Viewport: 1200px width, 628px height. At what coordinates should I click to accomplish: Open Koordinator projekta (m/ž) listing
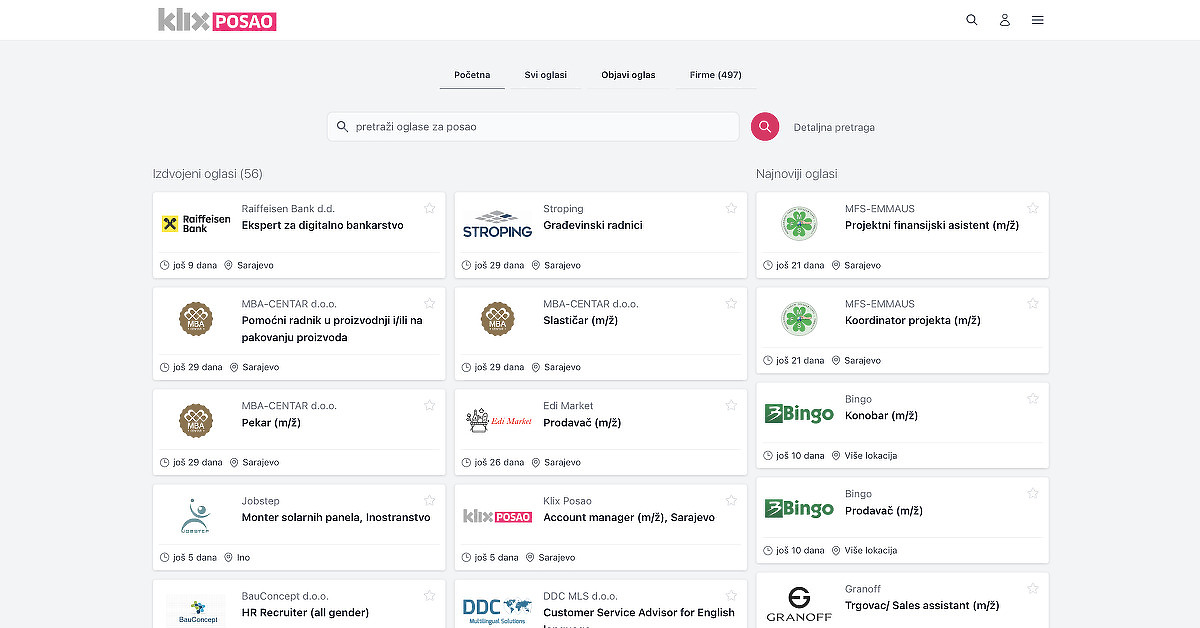pyautogui.click(x=912, y=321)
